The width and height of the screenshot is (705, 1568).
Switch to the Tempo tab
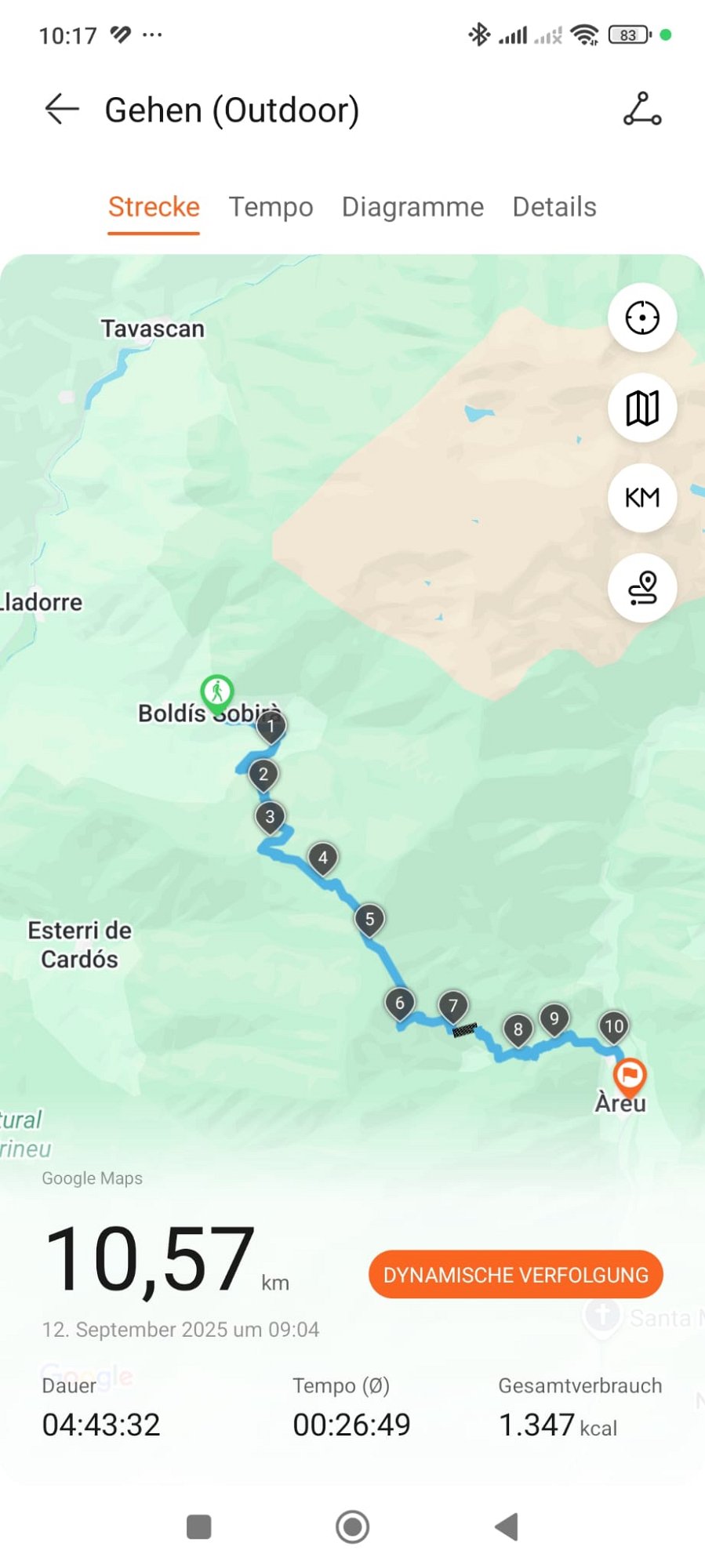click(271, 207)
